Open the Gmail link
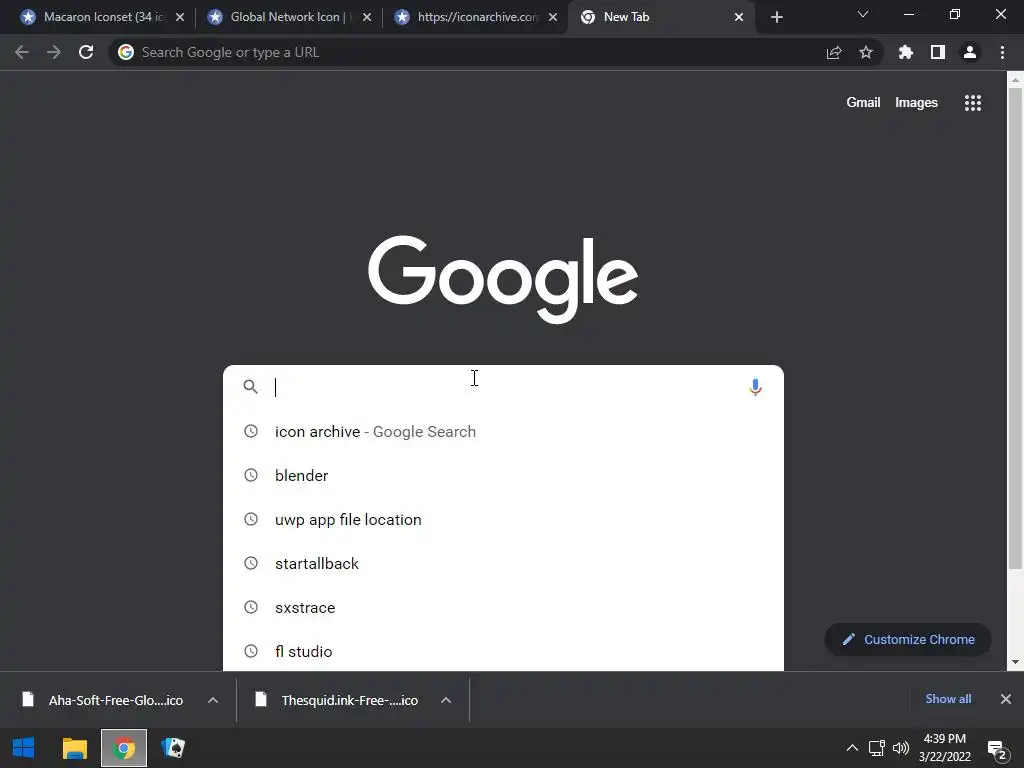This screenshot has width=1024, height=768. point(863,103)
